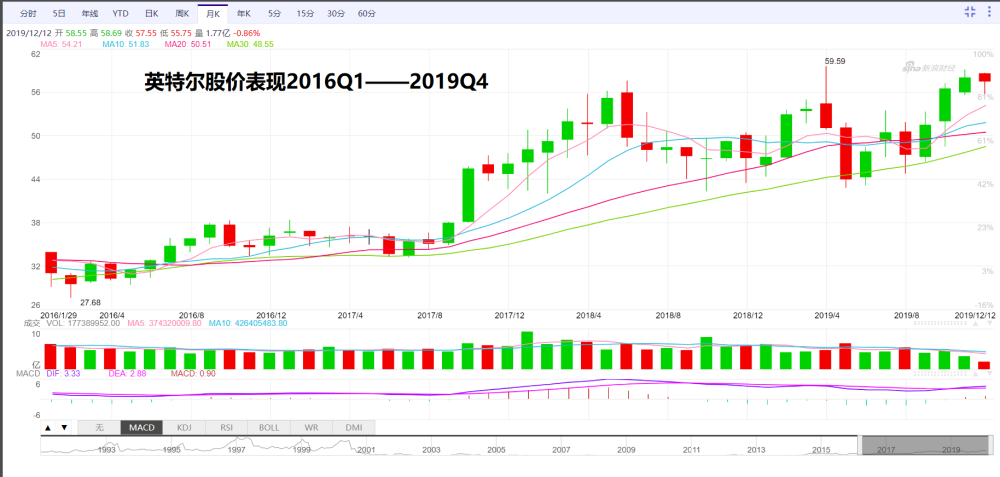Select 无 to hide the indicator
The image size is (1000, 477).
[99, 427]
